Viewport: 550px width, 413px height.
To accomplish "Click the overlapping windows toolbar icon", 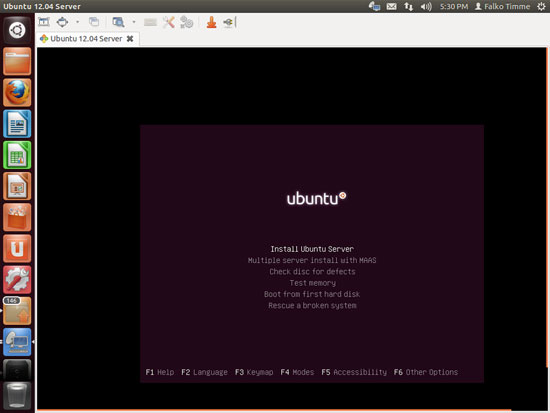I will (x=94, y=22).
